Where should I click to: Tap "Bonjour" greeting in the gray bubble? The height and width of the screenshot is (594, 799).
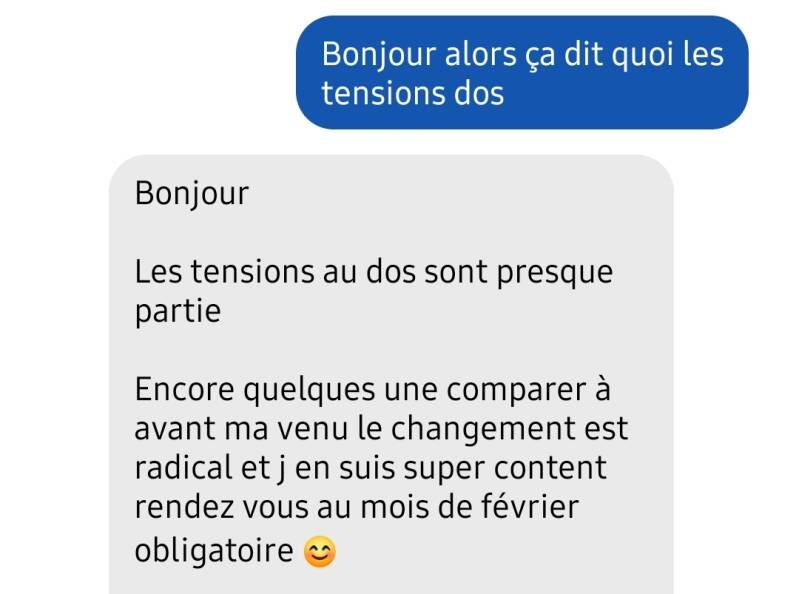coord(192,194)
